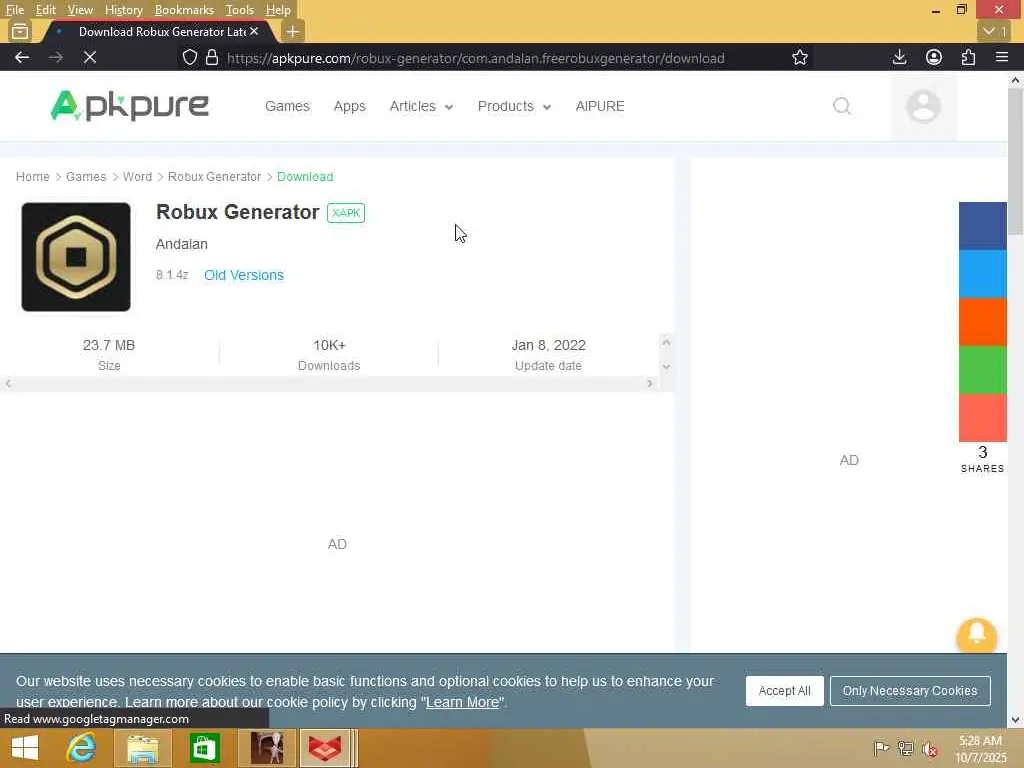Viewport: 1024px width, 768px height.
Task: Click the Robux Generator app icon
Action: click(76, 257)
